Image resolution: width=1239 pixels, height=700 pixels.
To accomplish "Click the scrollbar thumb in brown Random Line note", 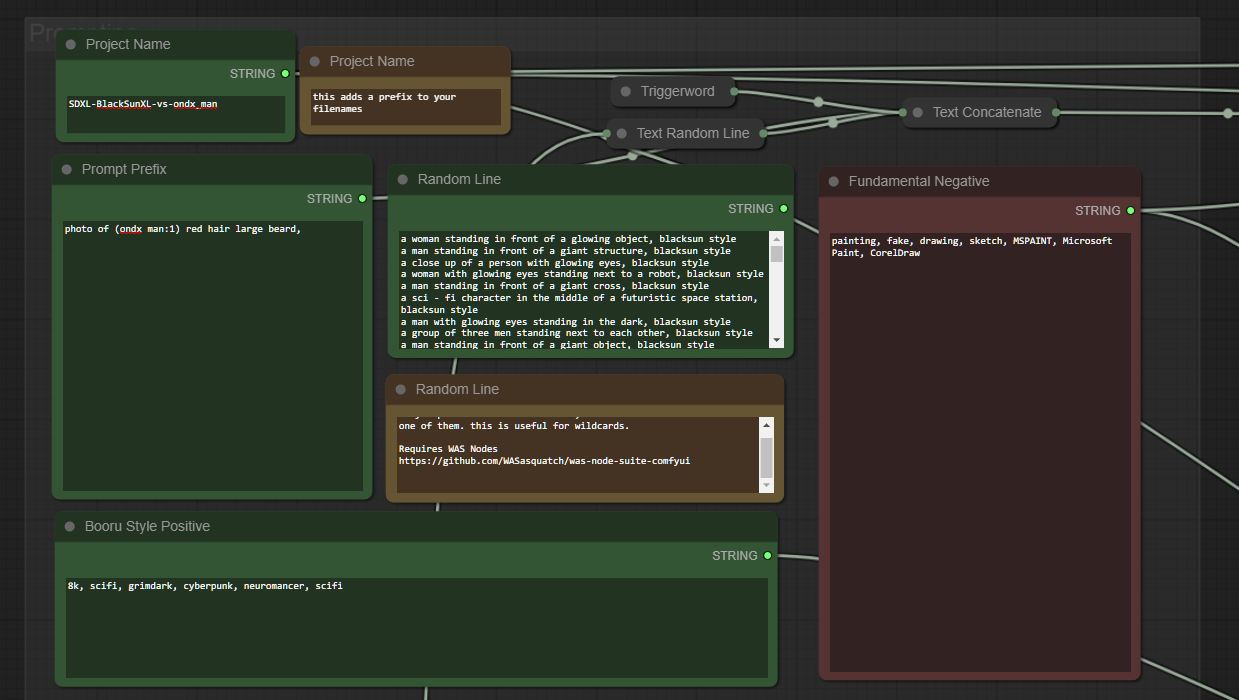I will click(767, 456).
